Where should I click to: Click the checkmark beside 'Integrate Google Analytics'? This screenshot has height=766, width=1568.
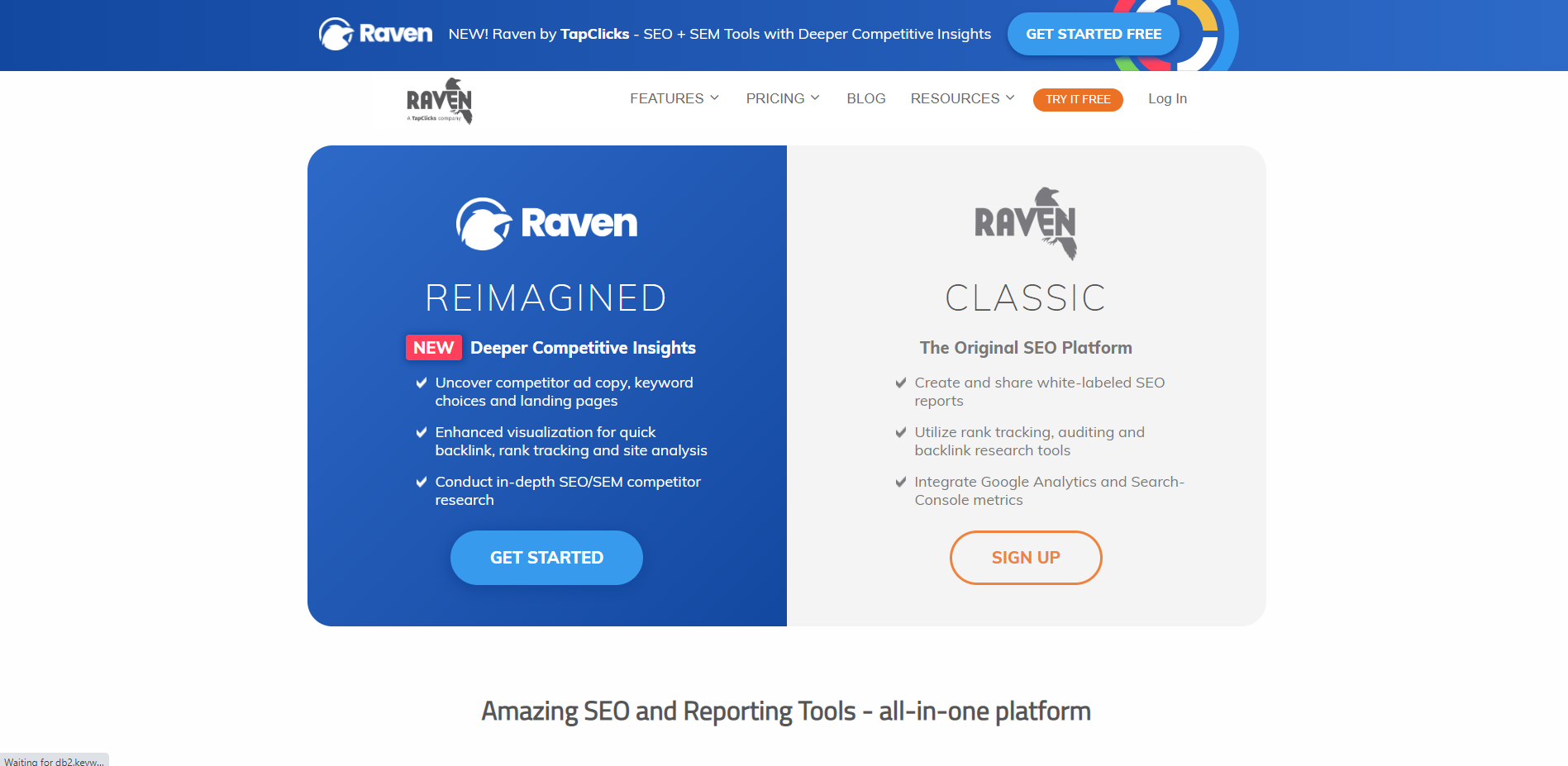[x=901, y=482]
